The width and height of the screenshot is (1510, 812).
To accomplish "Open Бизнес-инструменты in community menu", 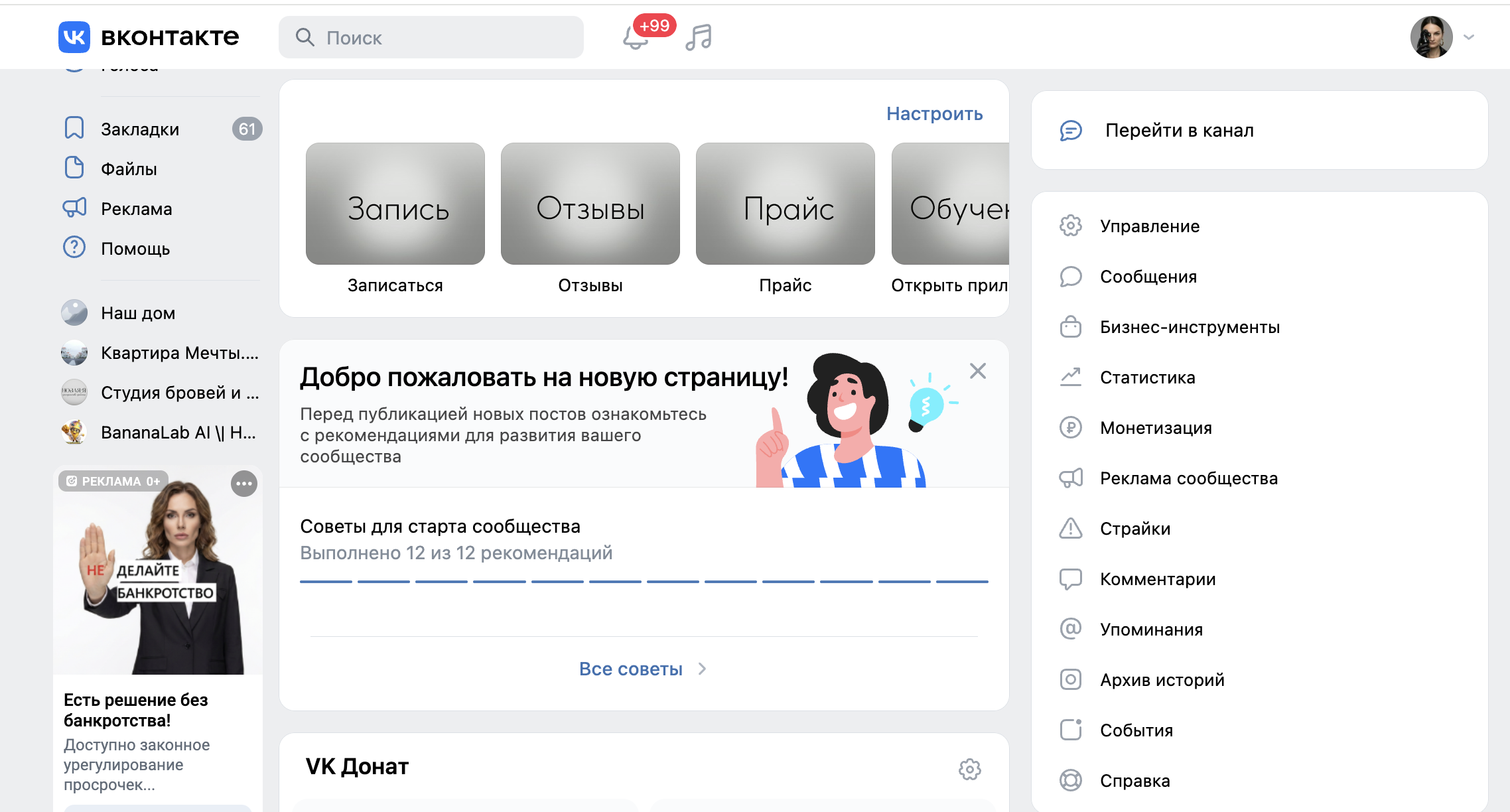I will (1259, 326).
